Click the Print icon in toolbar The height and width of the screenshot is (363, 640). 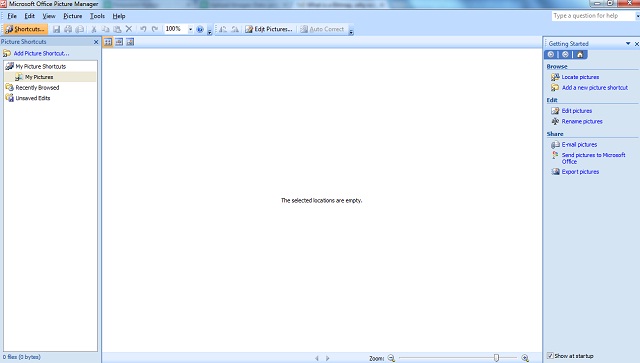[x=68, y=29]
